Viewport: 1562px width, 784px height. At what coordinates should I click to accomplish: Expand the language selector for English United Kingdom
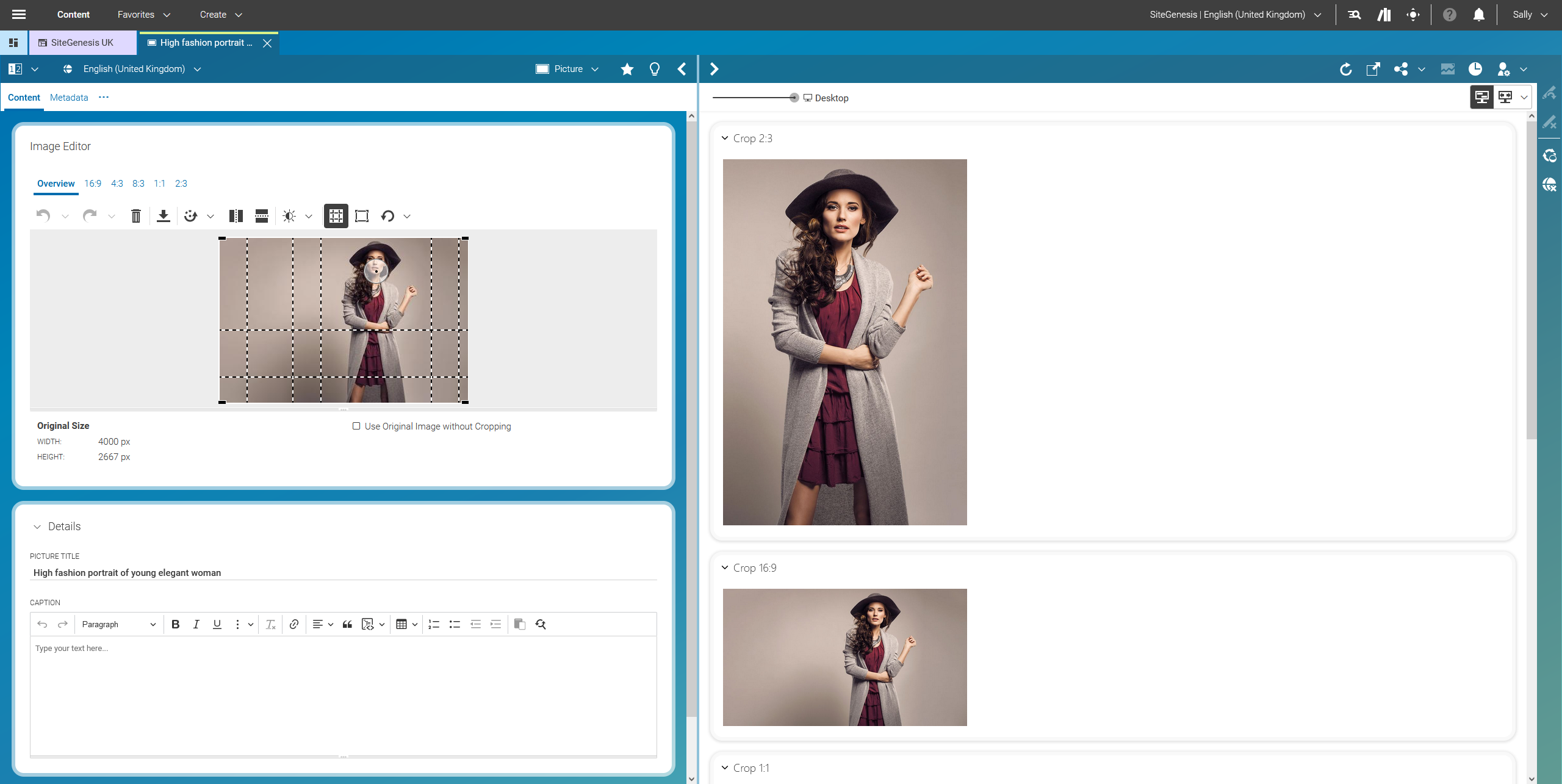tap(196, 69)
